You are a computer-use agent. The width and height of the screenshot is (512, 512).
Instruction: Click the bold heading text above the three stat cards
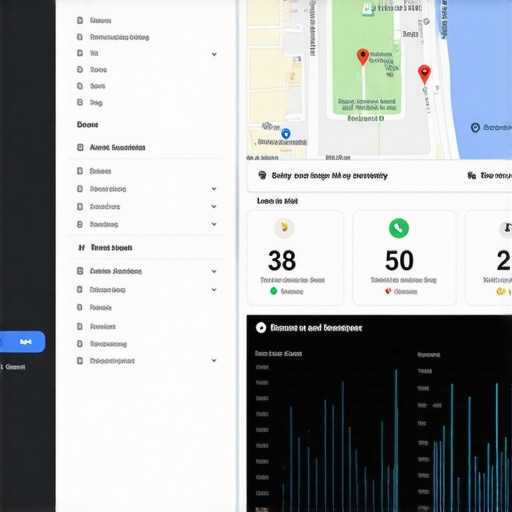pos(277,201)
